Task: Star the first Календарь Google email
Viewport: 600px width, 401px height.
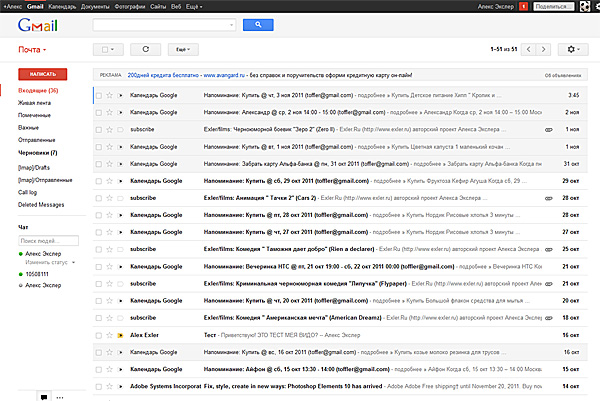Action: point(109,96)
